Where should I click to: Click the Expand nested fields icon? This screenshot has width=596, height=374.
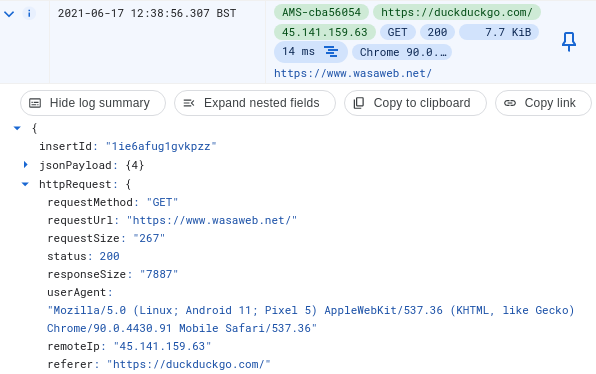pyautogui.click(x=189, y=103)
